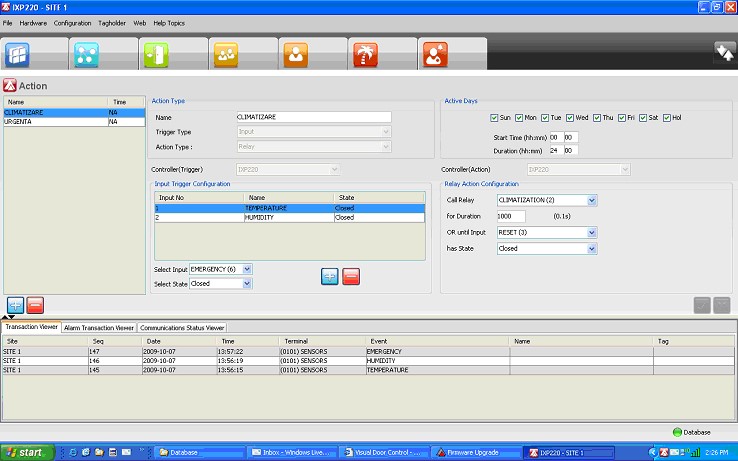Toggle the Thu active day checkbox
This screenshot has height=461, width=738.
click(597, 118)
